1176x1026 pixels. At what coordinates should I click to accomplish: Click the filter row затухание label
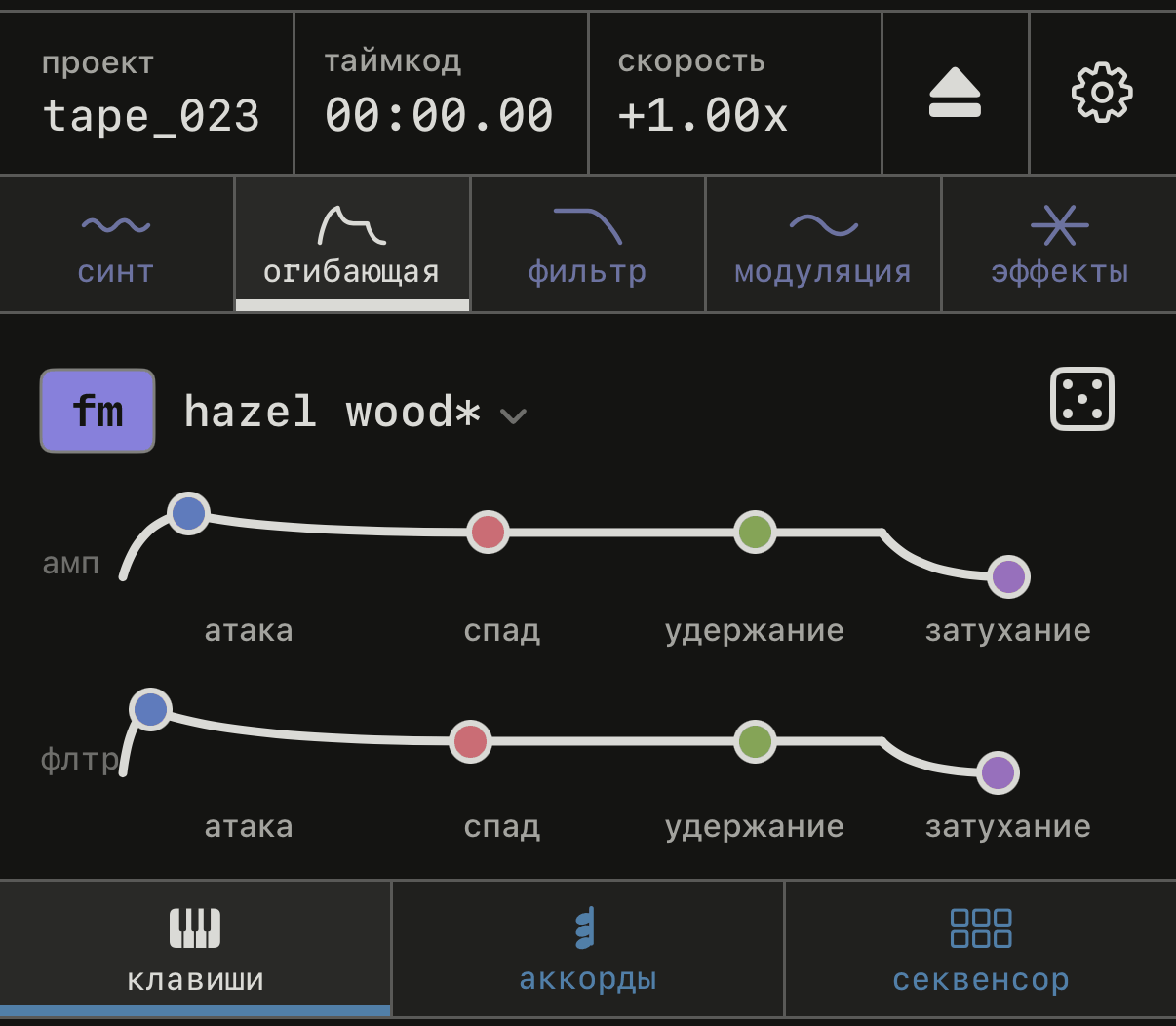pyautogui.click(x=1008, y=827)
